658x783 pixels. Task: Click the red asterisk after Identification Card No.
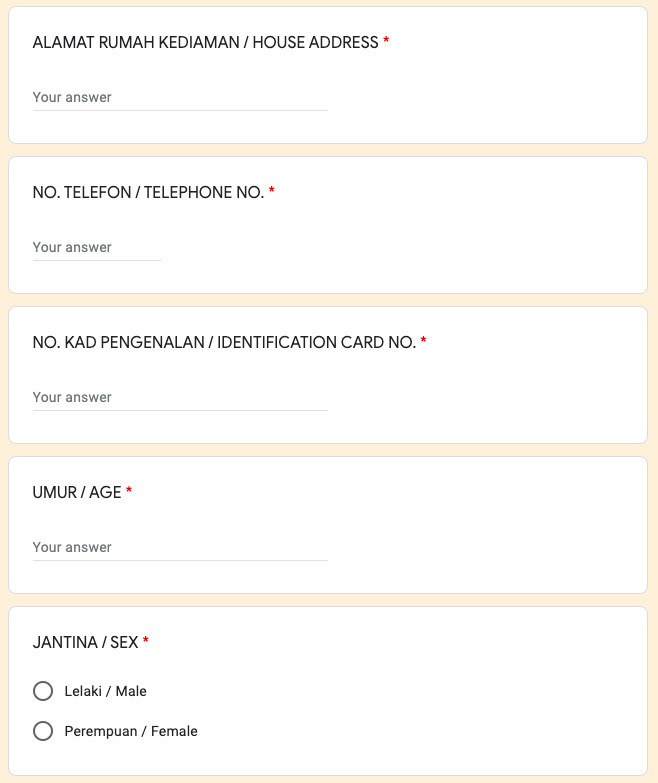pos(423,341)
